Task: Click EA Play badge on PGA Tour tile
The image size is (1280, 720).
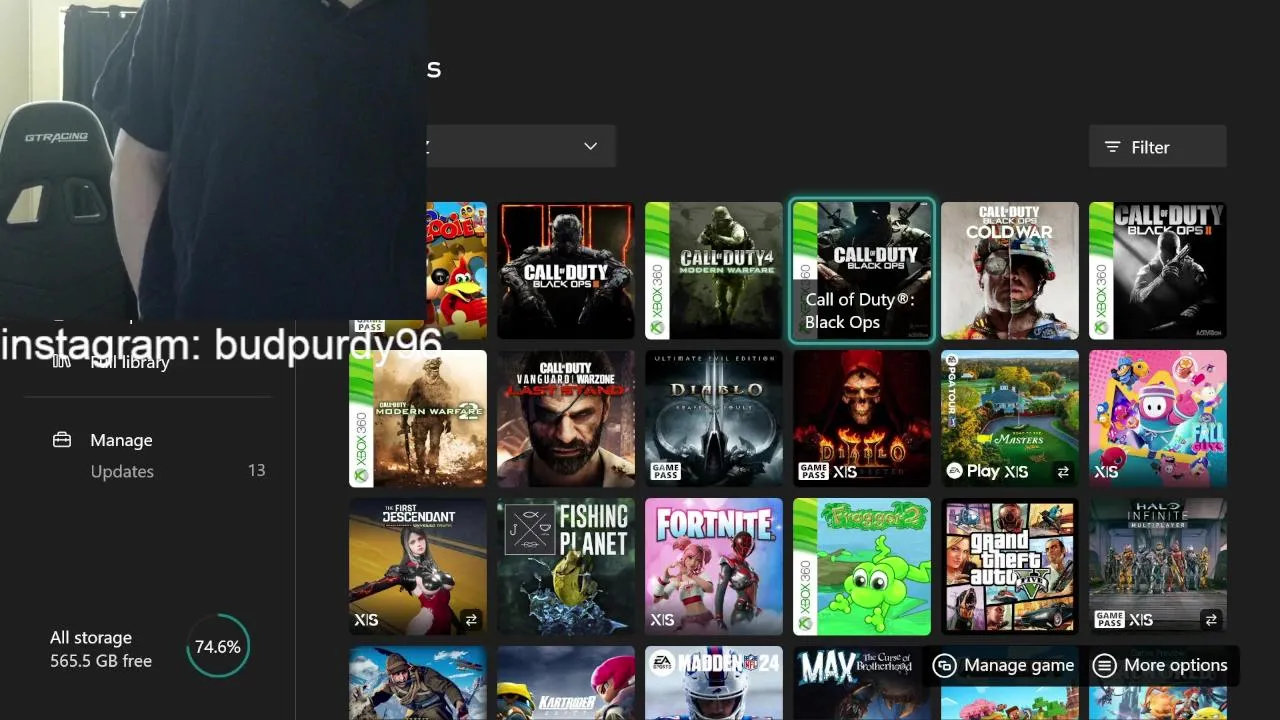Action: 974,471
